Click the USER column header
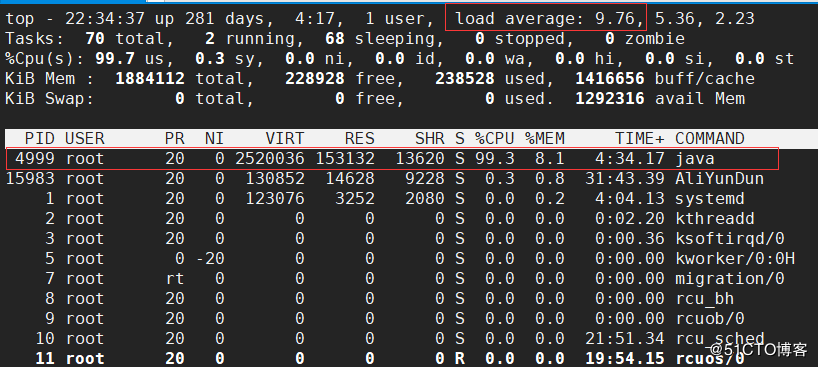This screenshot has height=367, width=818. click(85, 139)
